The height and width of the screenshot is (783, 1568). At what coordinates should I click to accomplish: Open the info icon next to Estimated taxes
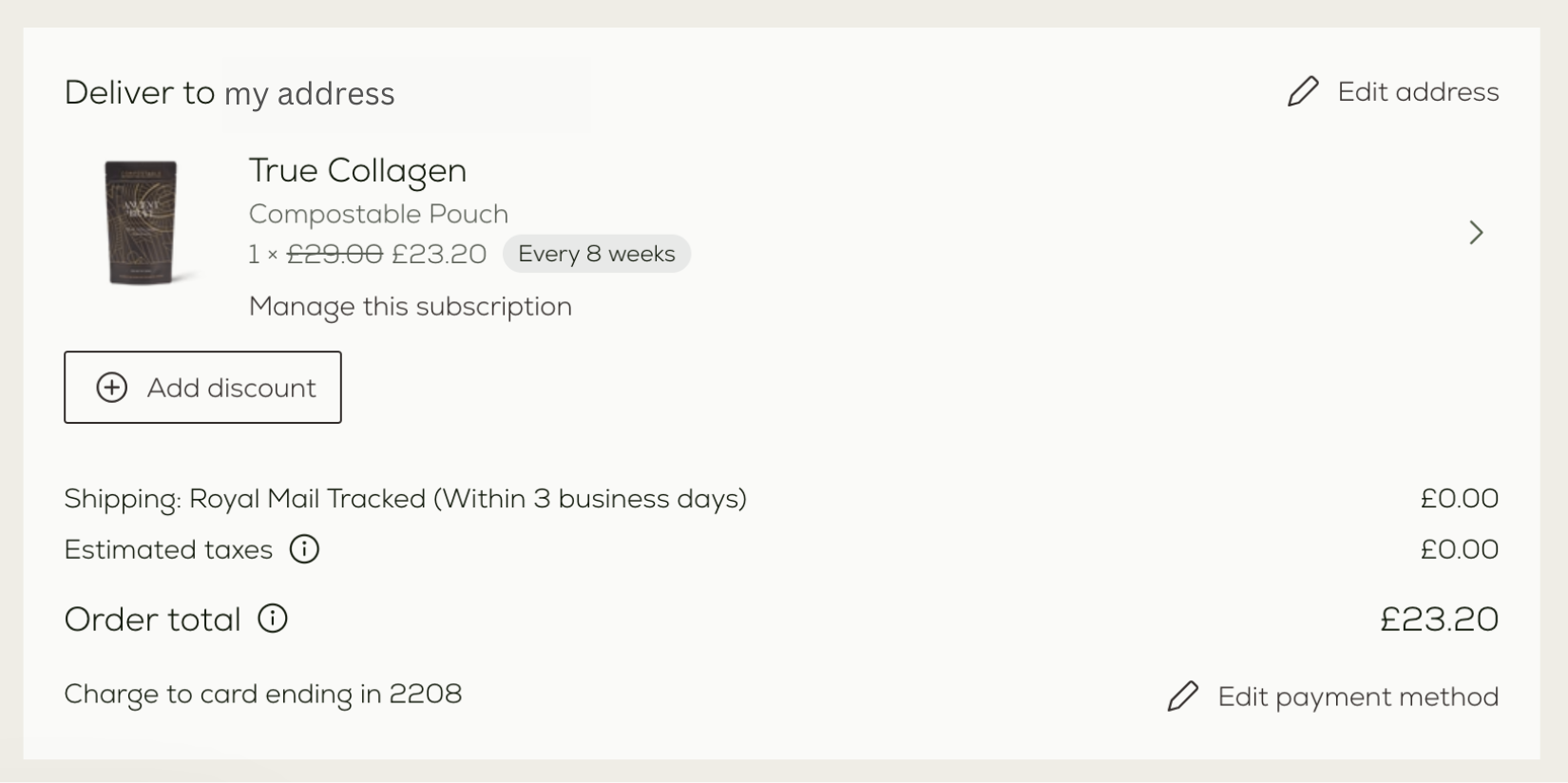tap(304, 549)
